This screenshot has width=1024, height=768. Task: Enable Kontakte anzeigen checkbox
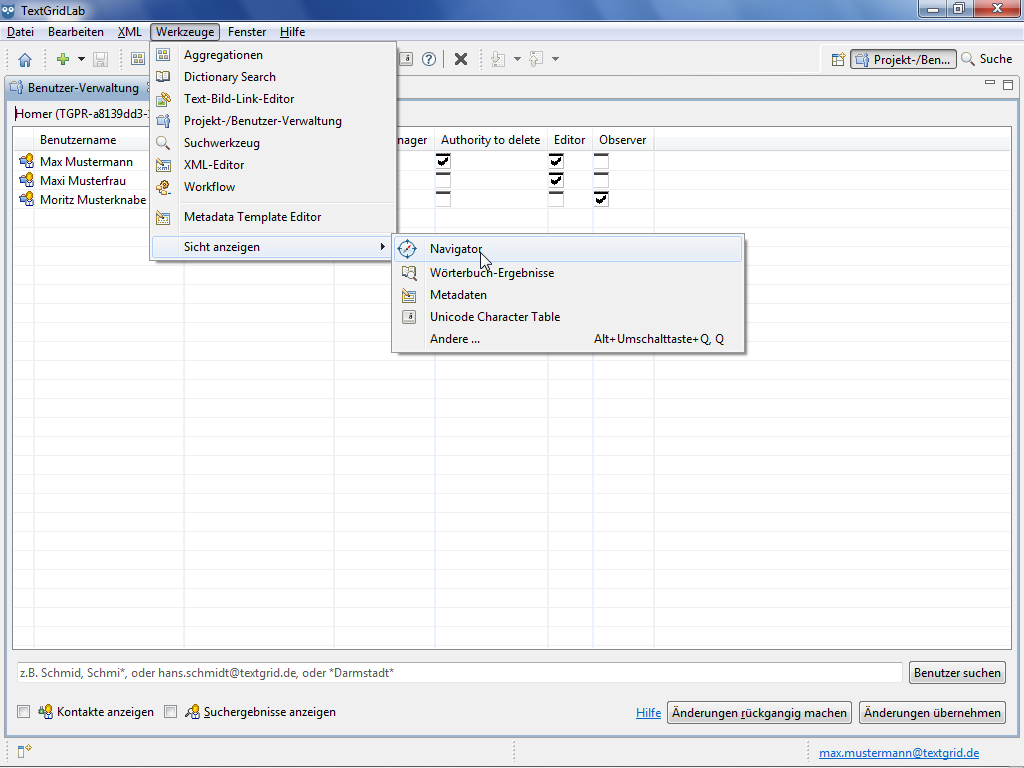[x=24, y=712]
